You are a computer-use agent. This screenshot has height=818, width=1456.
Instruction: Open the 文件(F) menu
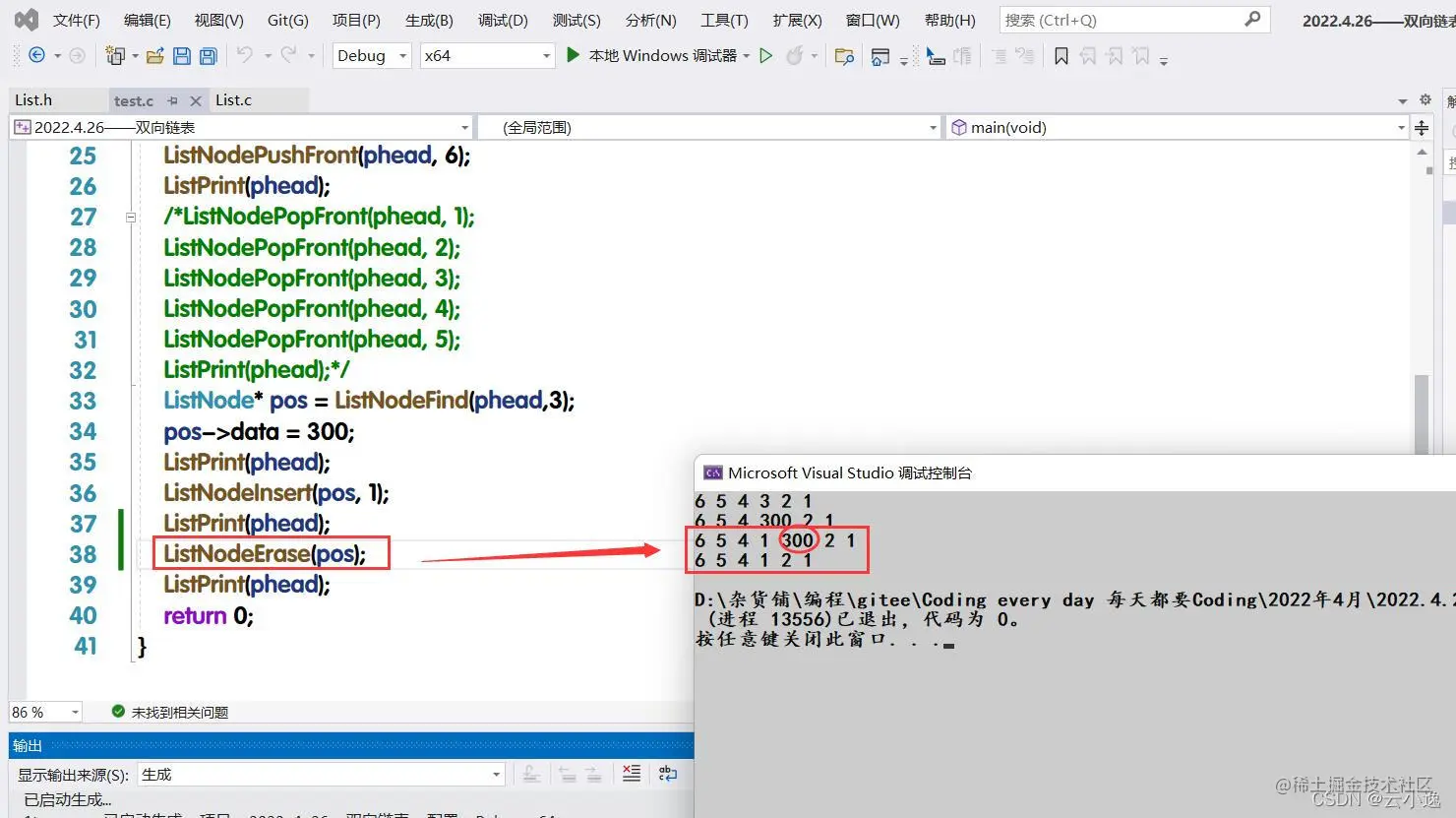[x=77, y=20]
